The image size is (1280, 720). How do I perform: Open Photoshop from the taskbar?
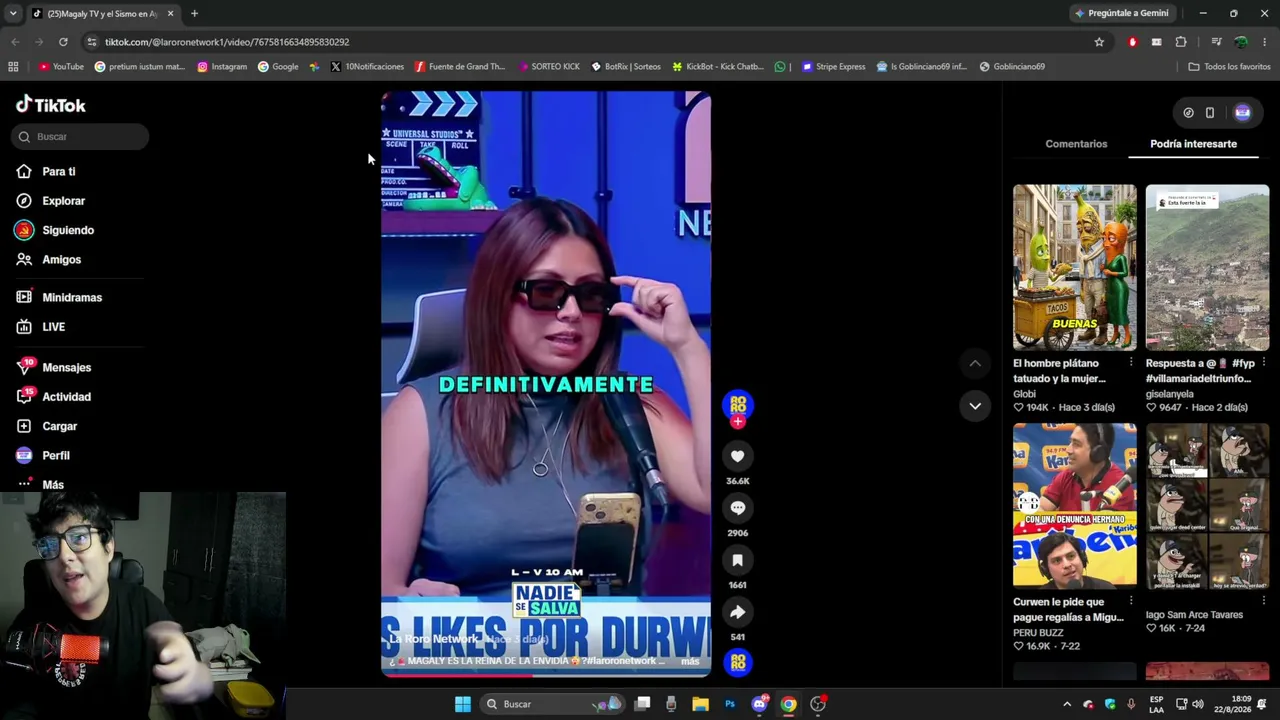click(x=730, y=704)
